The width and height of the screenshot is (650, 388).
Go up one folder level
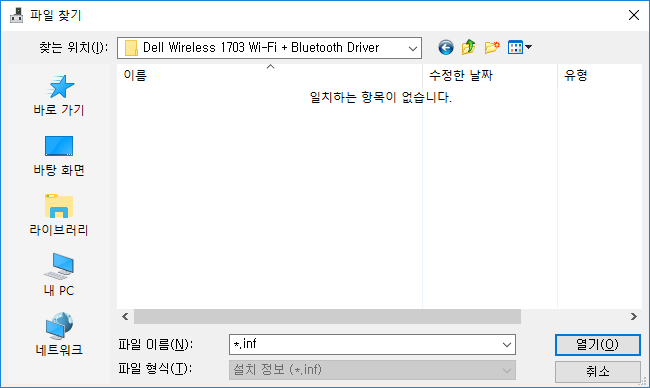[468, 48]
